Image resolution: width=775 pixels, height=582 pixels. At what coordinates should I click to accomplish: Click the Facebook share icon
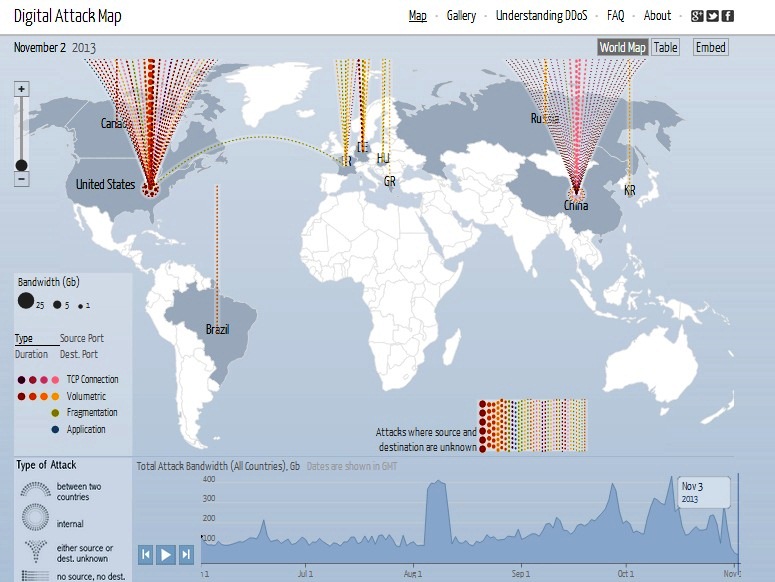[728, 16]
